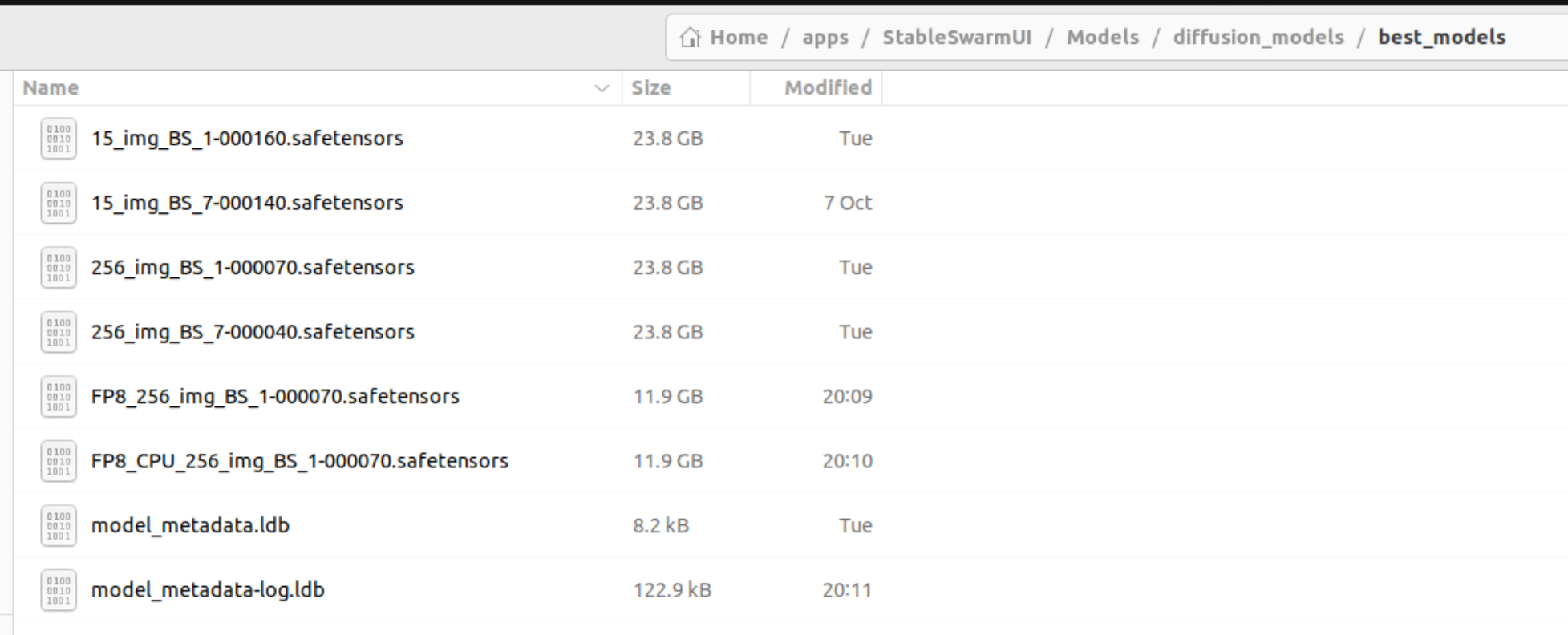The height and width of the screenshot is (635, 1568).
Task: Sort files by the Modified column
Action: coord(828,88)
